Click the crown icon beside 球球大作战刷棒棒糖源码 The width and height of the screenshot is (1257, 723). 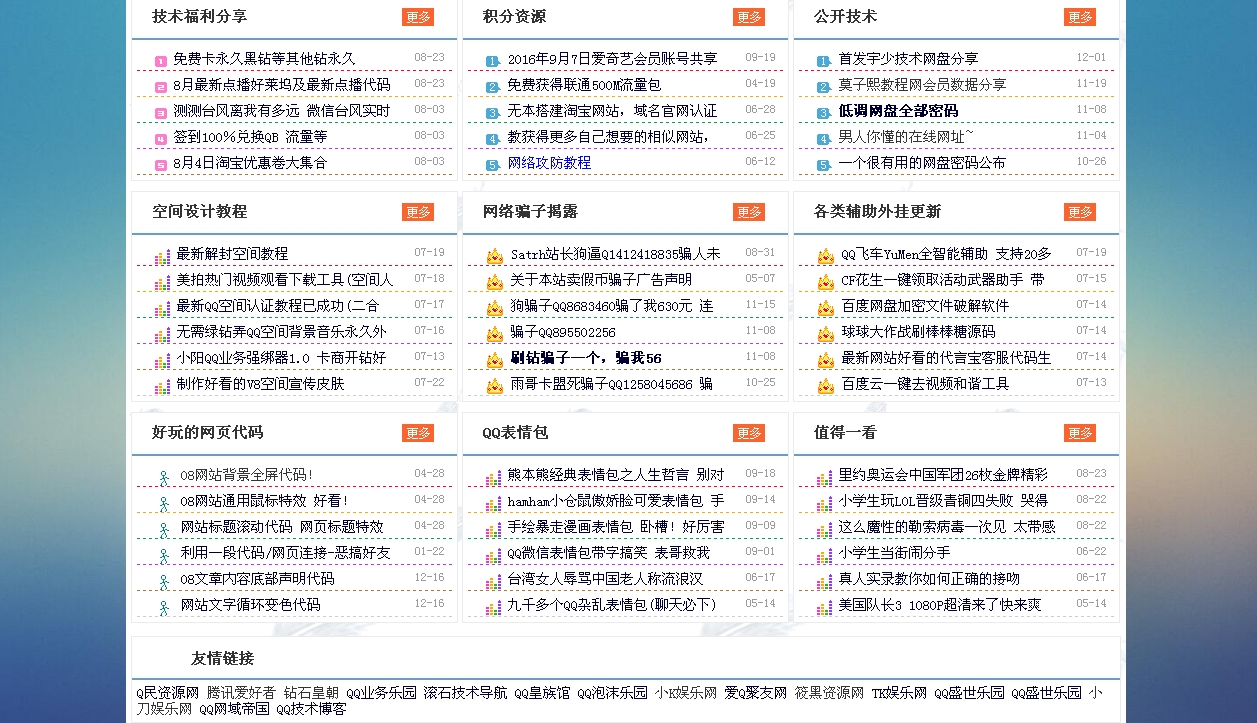825,334
